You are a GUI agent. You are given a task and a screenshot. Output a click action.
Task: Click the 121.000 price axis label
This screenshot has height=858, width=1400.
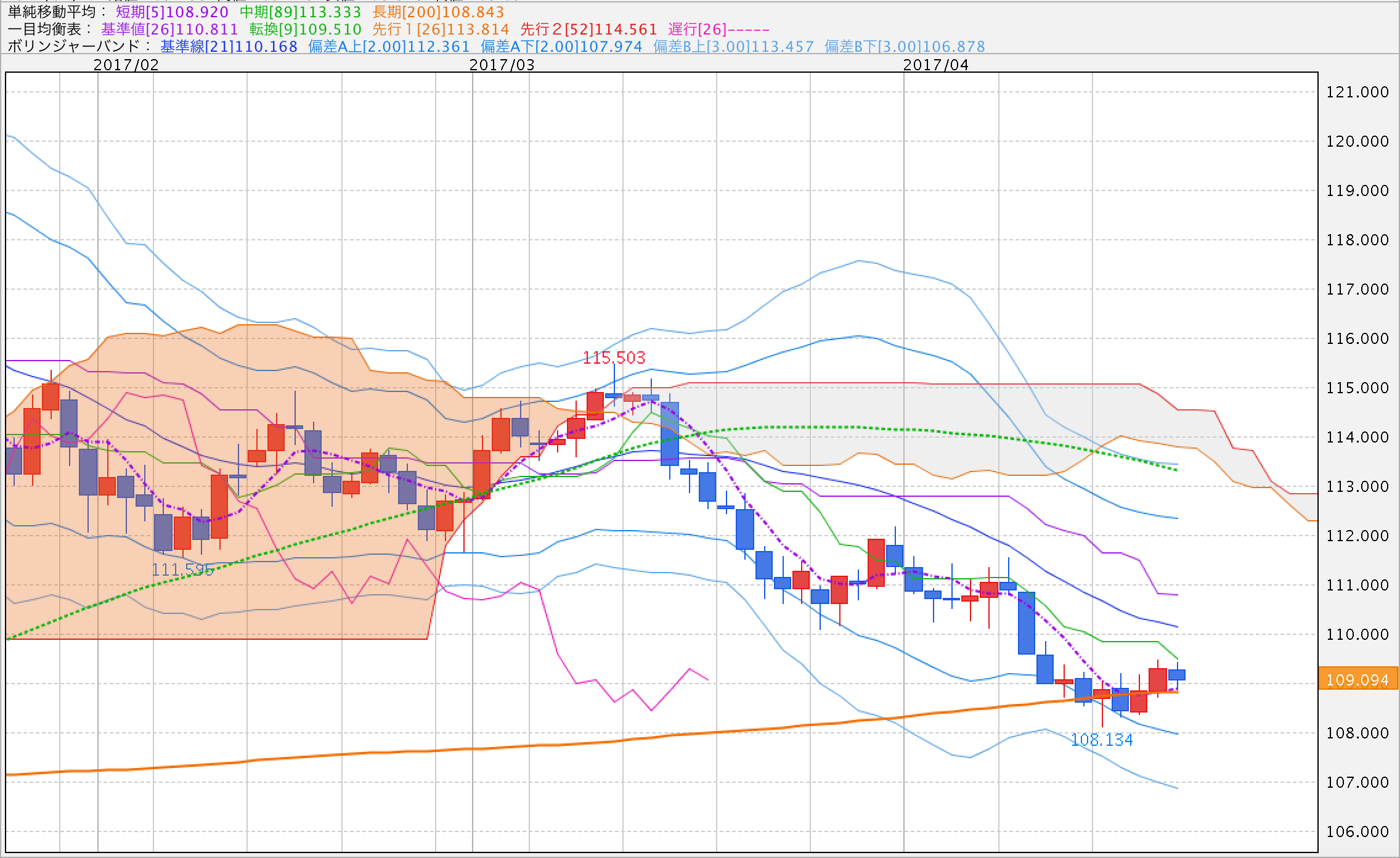click(x=1357, y=92)
